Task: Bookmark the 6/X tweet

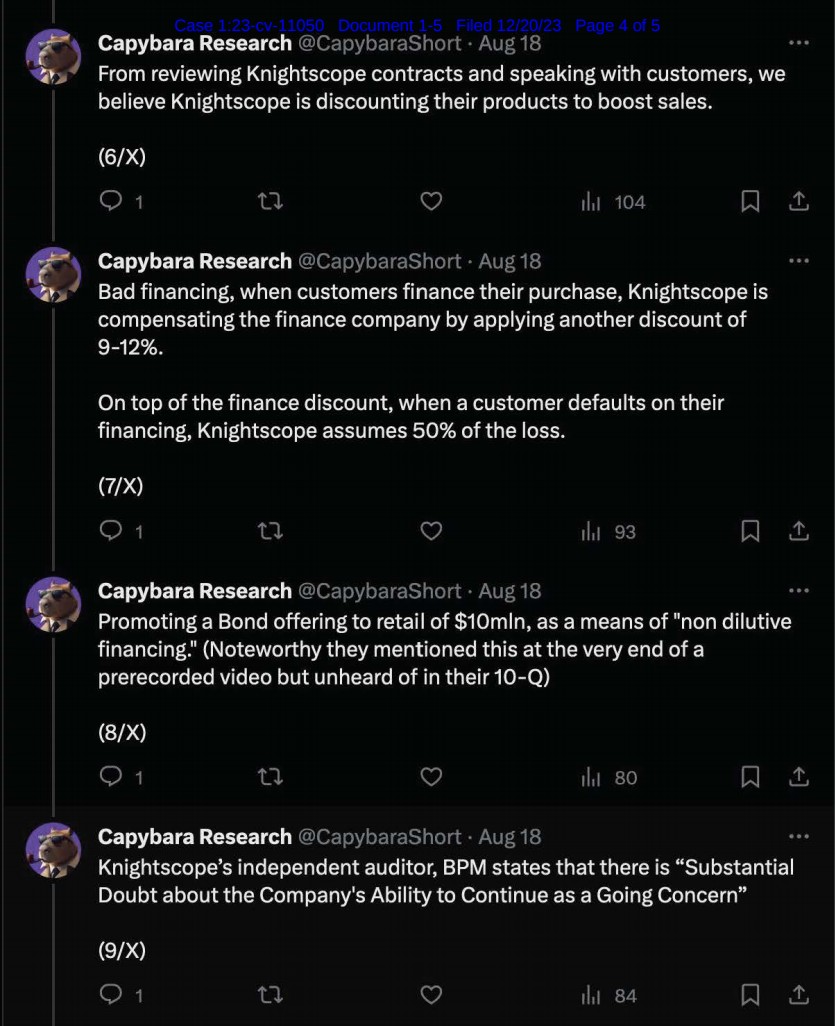Action: 750,202
